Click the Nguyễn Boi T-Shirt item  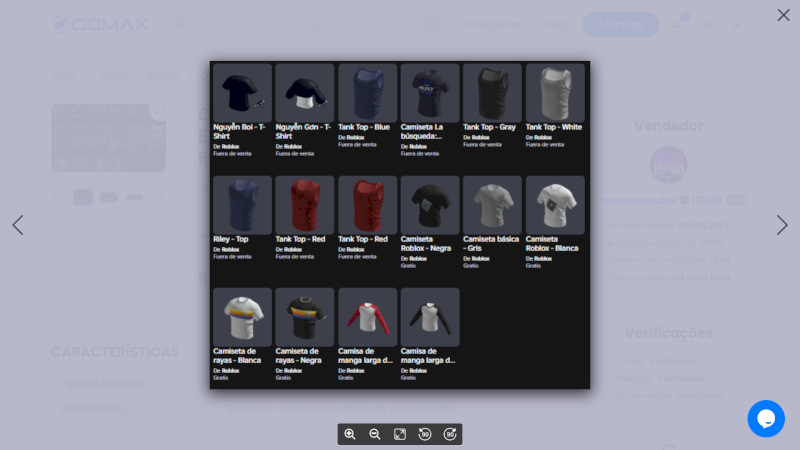point(242,110)
